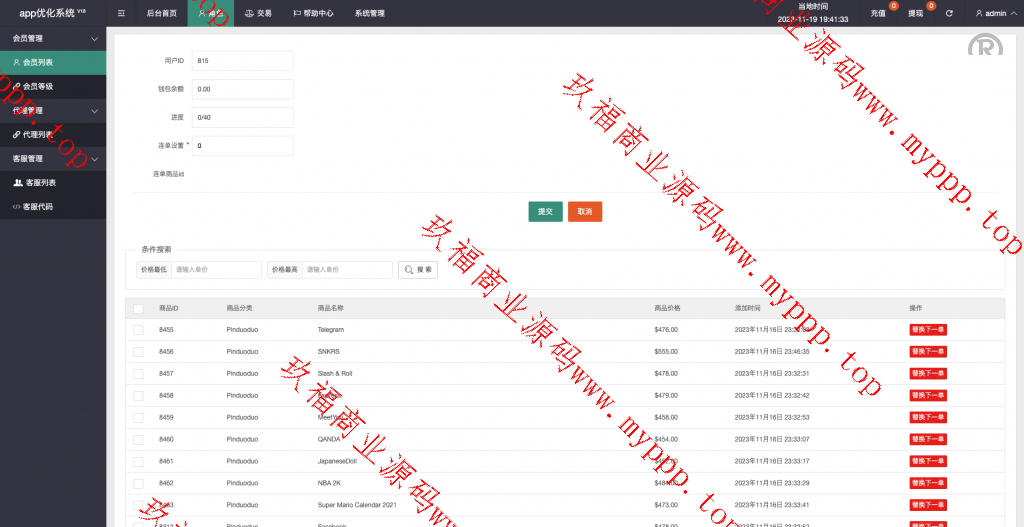Open the 提现 withdrawal notifications
This screenshot has height=527, width=1024.
(x=915, y=13)
